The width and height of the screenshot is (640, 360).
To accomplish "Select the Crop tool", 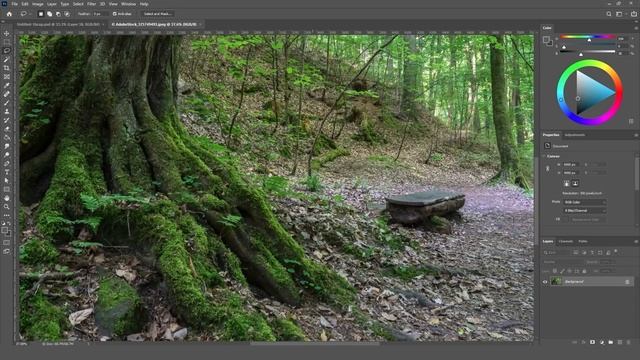I will 7,68.
